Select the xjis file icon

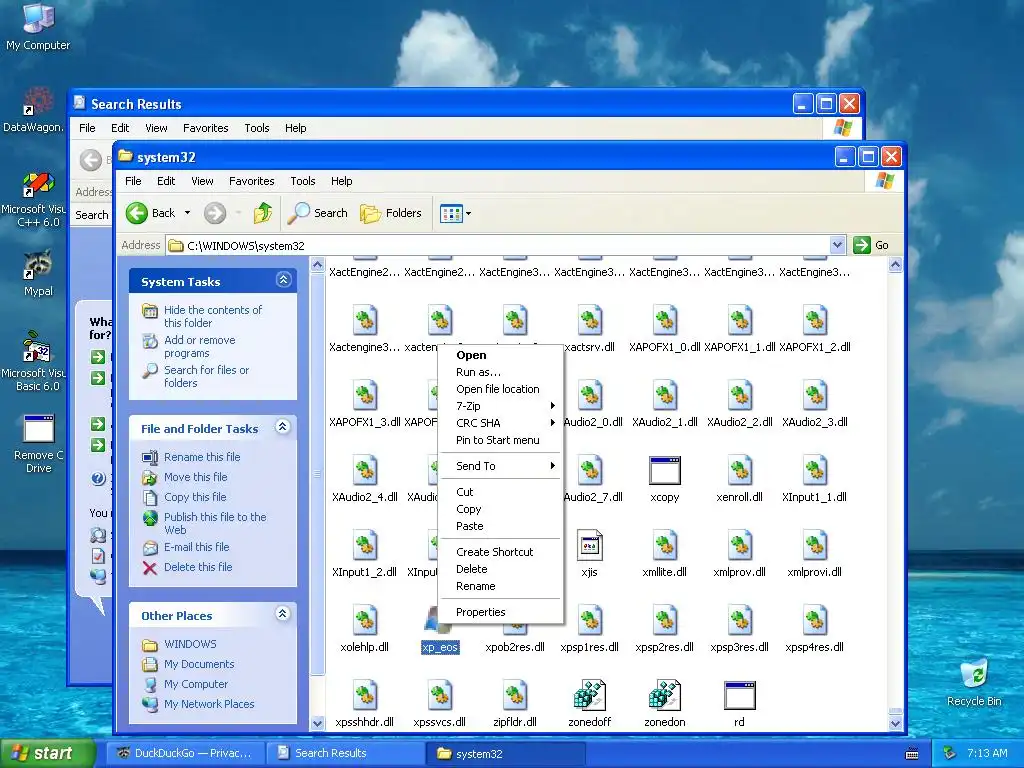point(590,546)
